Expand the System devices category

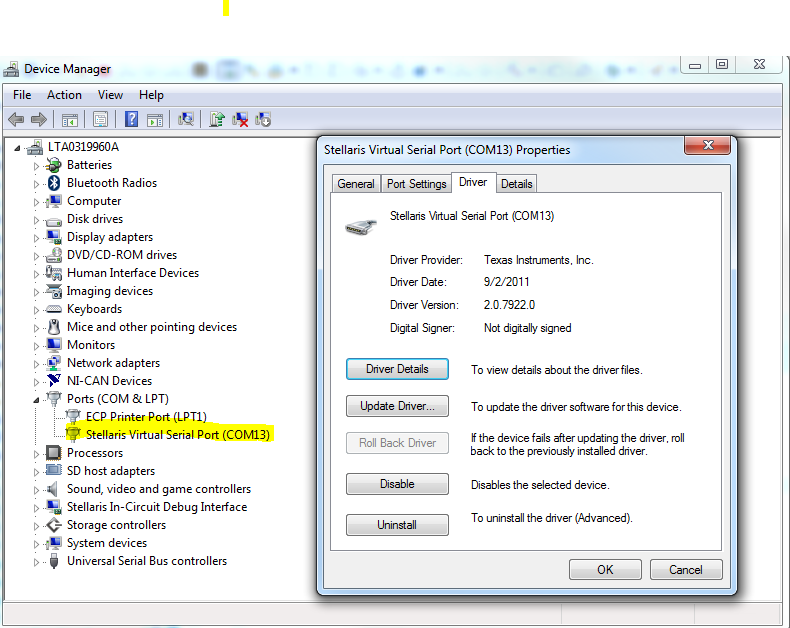coord(36,544)
